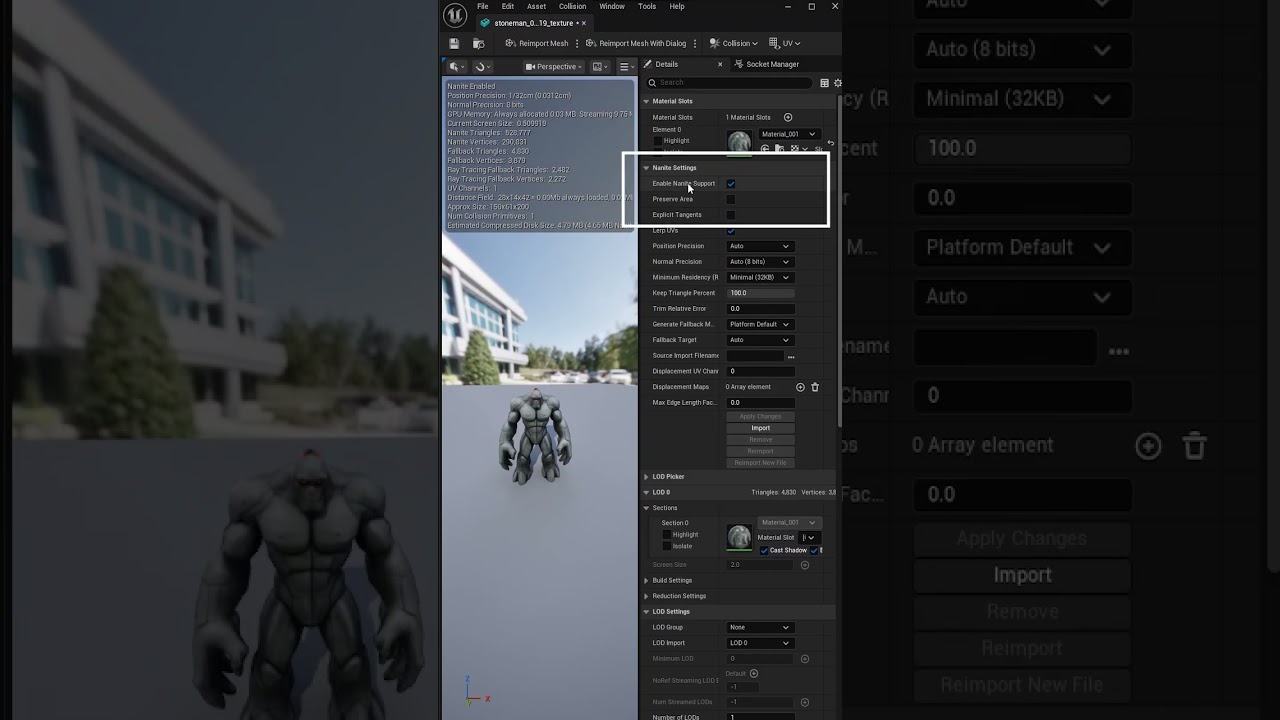Click the Import button in Nanite settings
The width and height of the screenshot is (1280, 720).
760,428
